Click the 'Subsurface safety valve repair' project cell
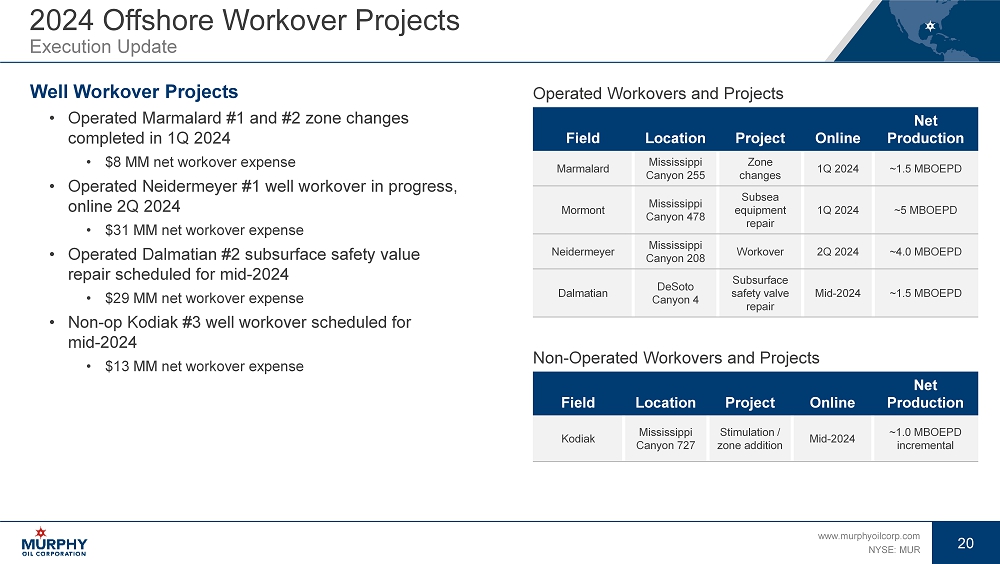1000x564 pixels. click(760, 293)
